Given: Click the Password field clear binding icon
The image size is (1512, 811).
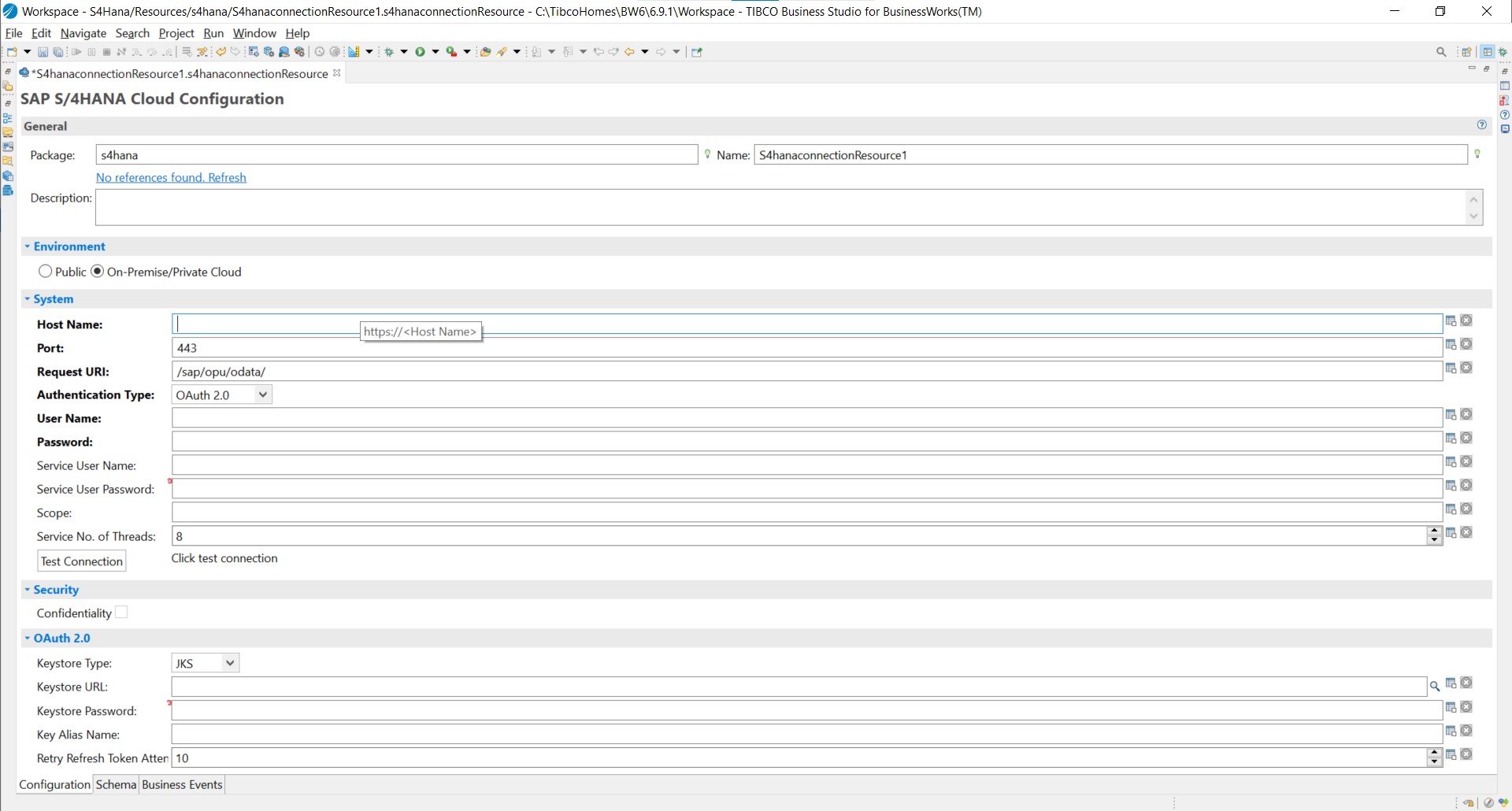Looking at the screenshot, I should click(1466, 438).
